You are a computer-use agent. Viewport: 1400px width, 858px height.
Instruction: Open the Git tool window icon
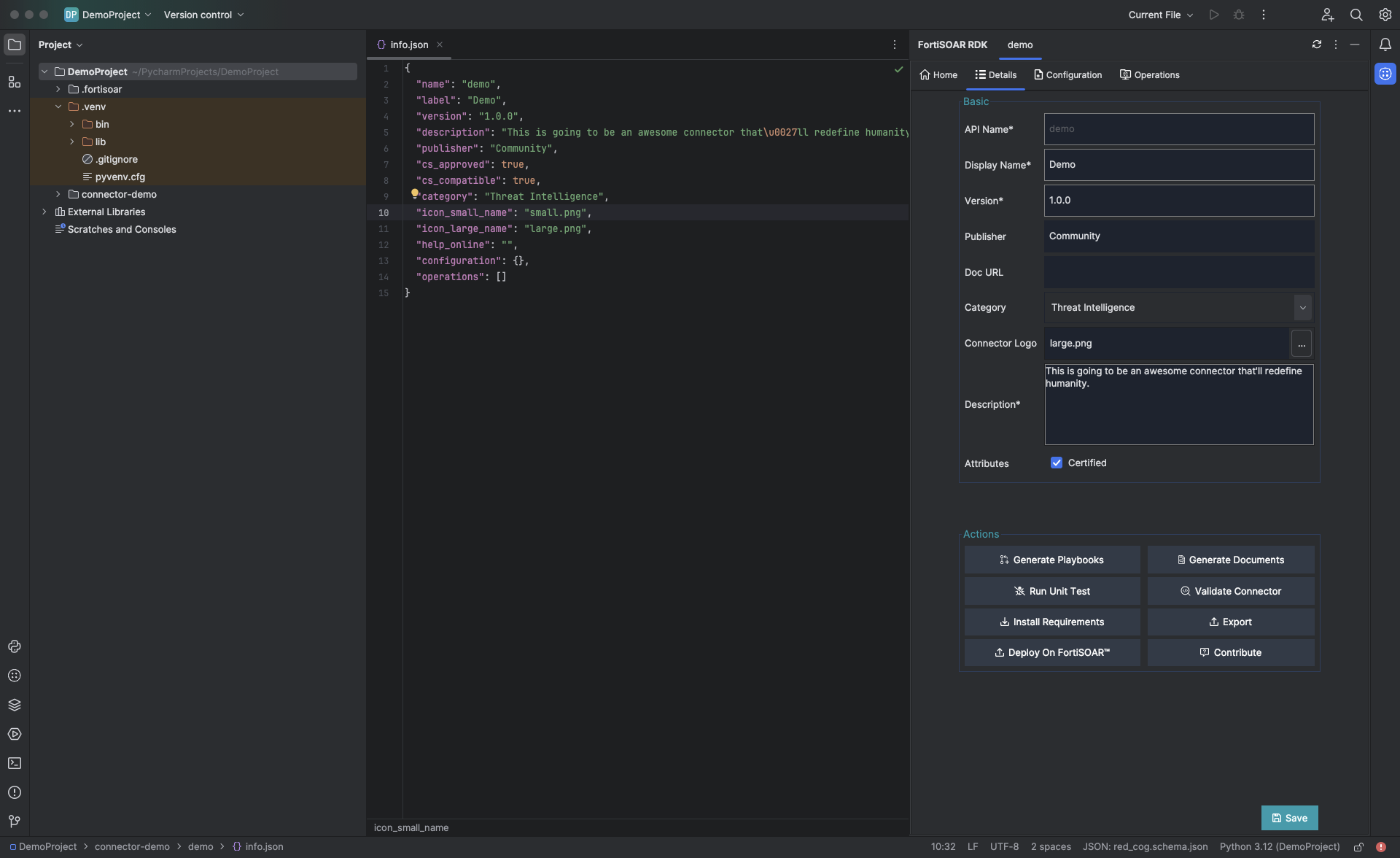point(15,822)
